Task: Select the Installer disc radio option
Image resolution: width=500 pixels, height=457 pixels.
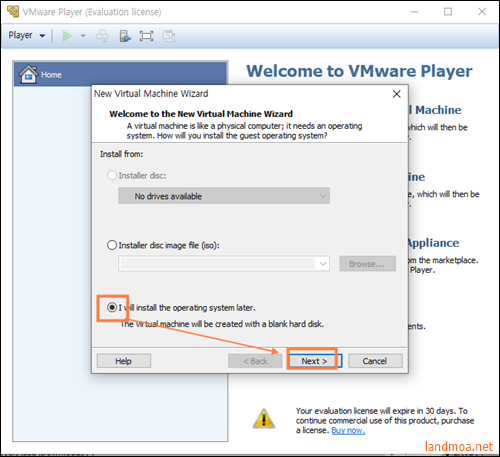Action: [112, 175]
